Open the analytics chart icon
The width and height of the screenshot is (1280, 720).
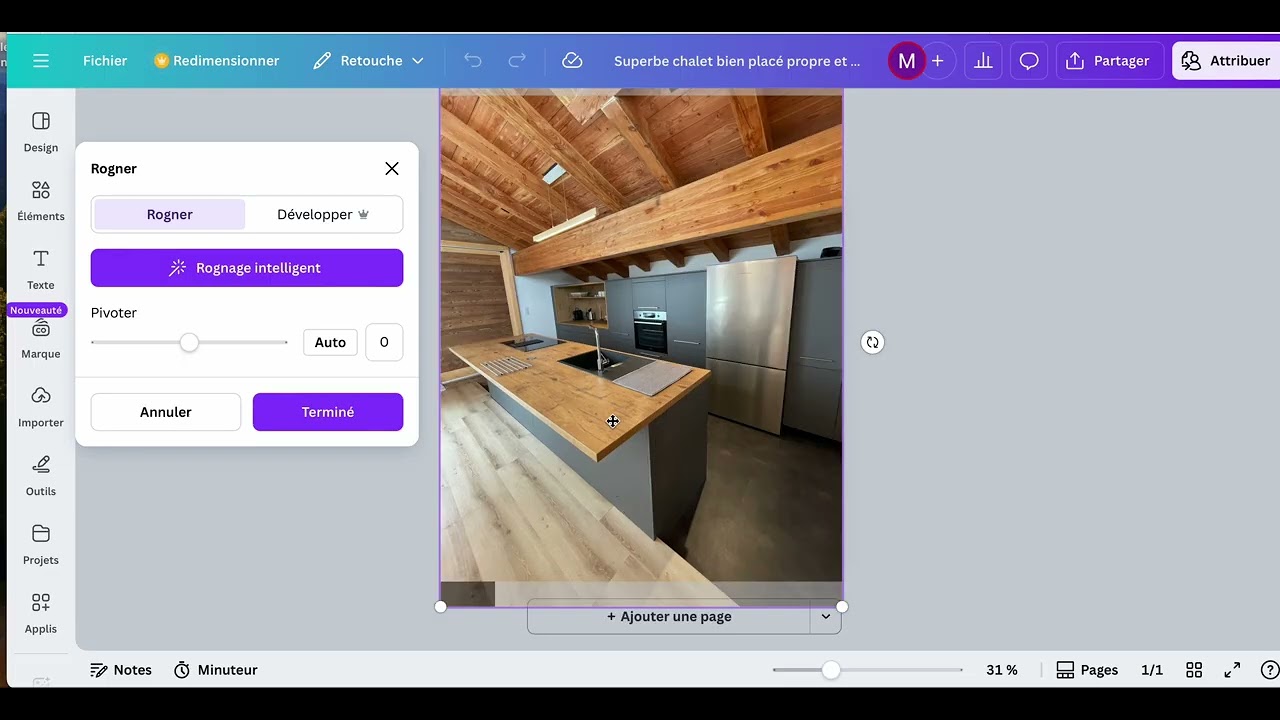point(984,61)
